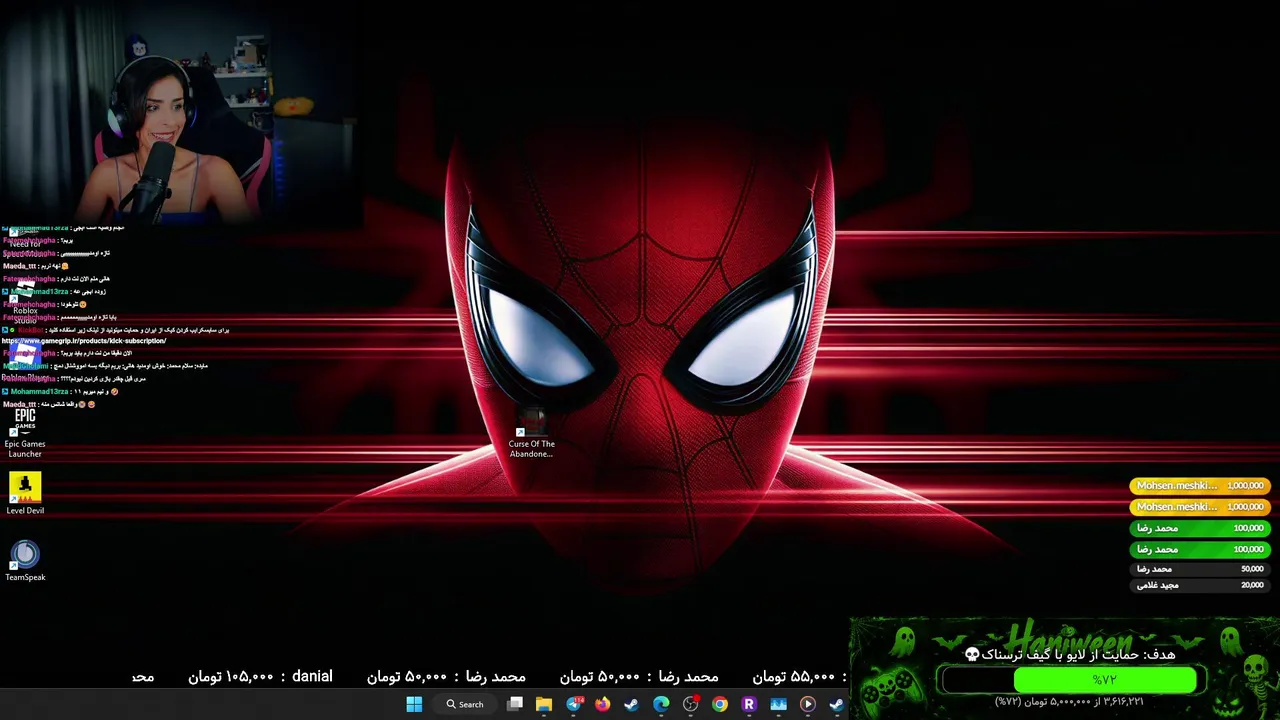Open the Epic Games Launcher desktop shortcut

(x=25, y=432)
